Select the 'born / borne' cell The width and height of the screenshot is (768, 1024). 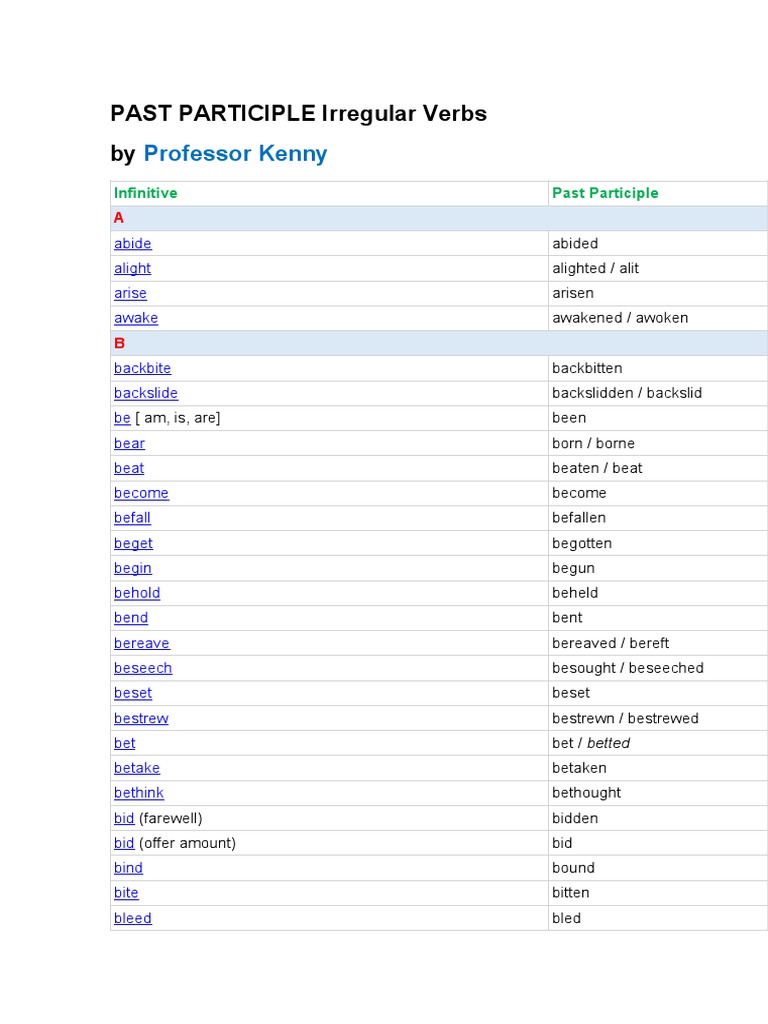658,443
